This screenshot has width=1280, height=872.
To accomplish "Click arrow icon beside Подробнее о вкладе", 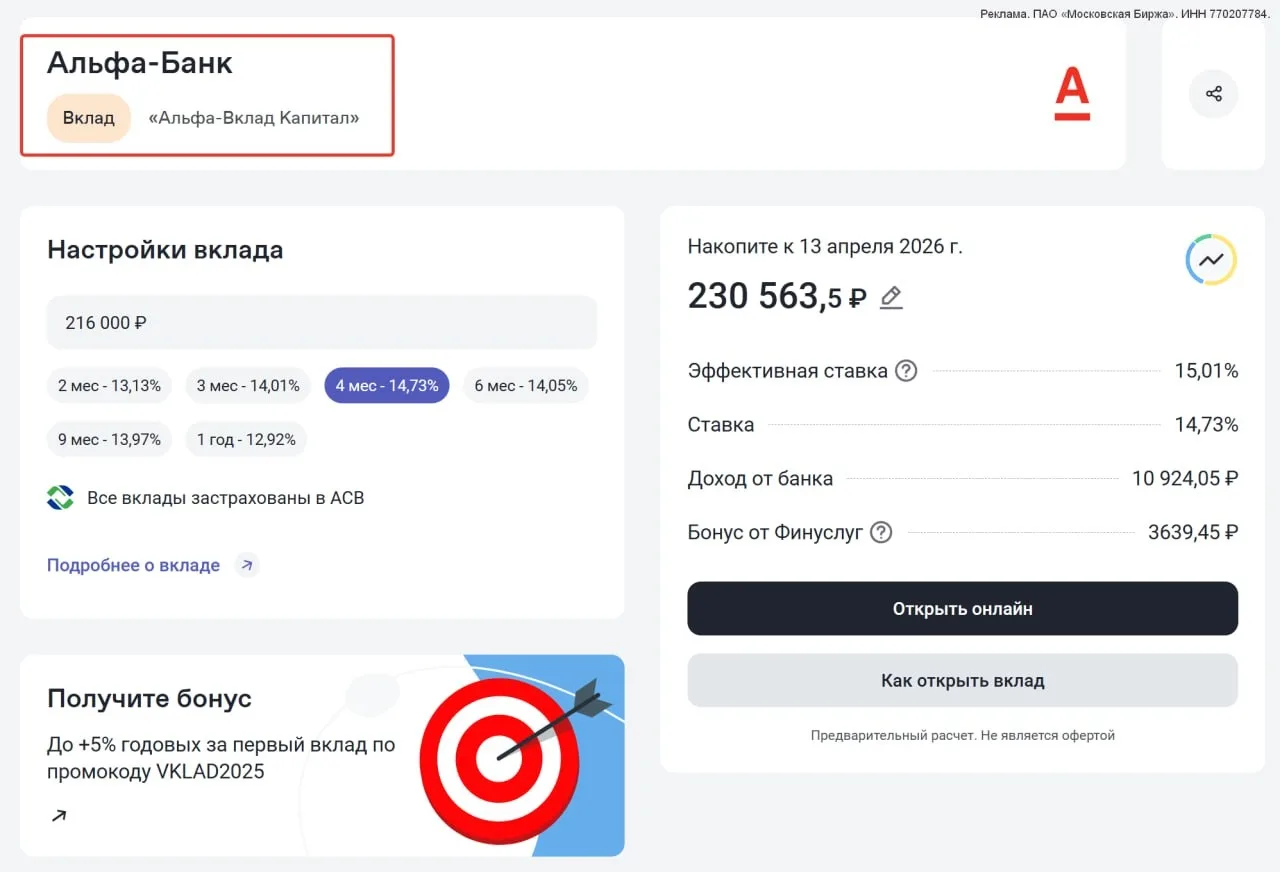I will pos(246,565).
